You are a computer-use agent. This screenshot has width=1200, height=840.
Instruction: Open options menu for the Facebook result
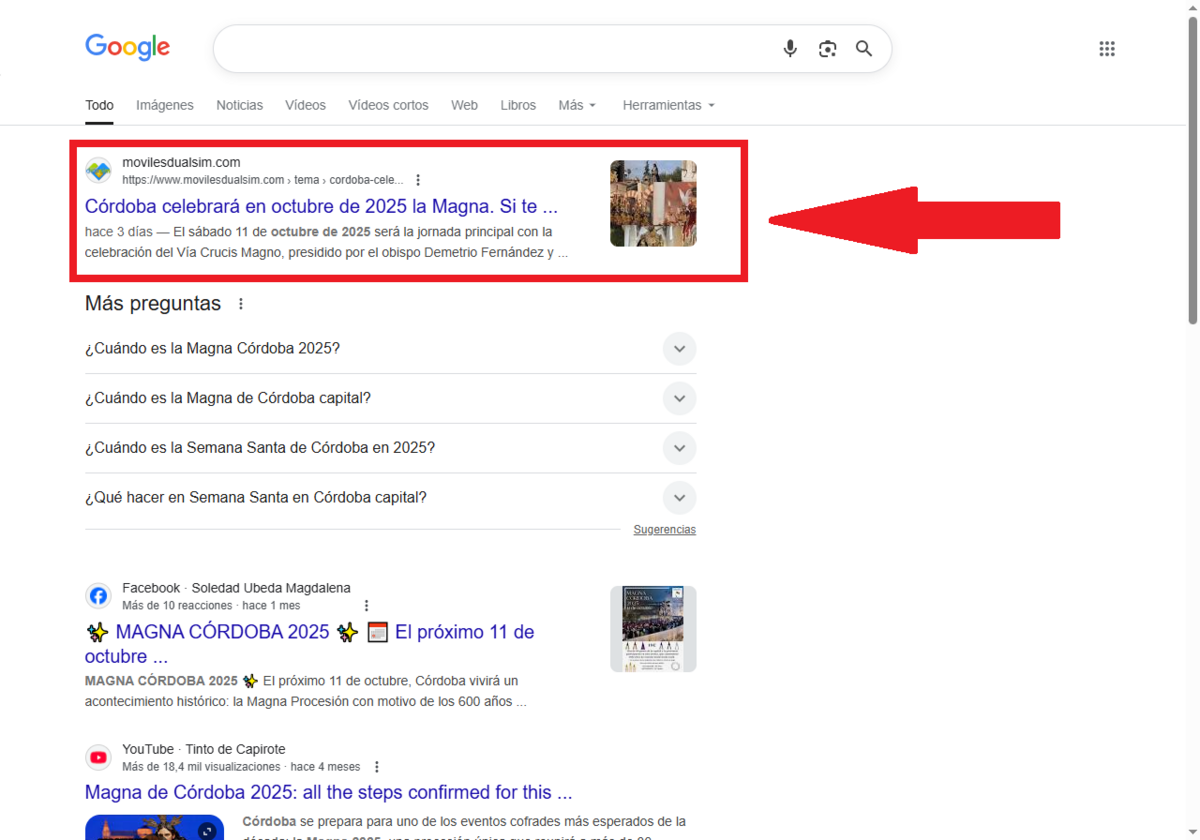(367, 606)
